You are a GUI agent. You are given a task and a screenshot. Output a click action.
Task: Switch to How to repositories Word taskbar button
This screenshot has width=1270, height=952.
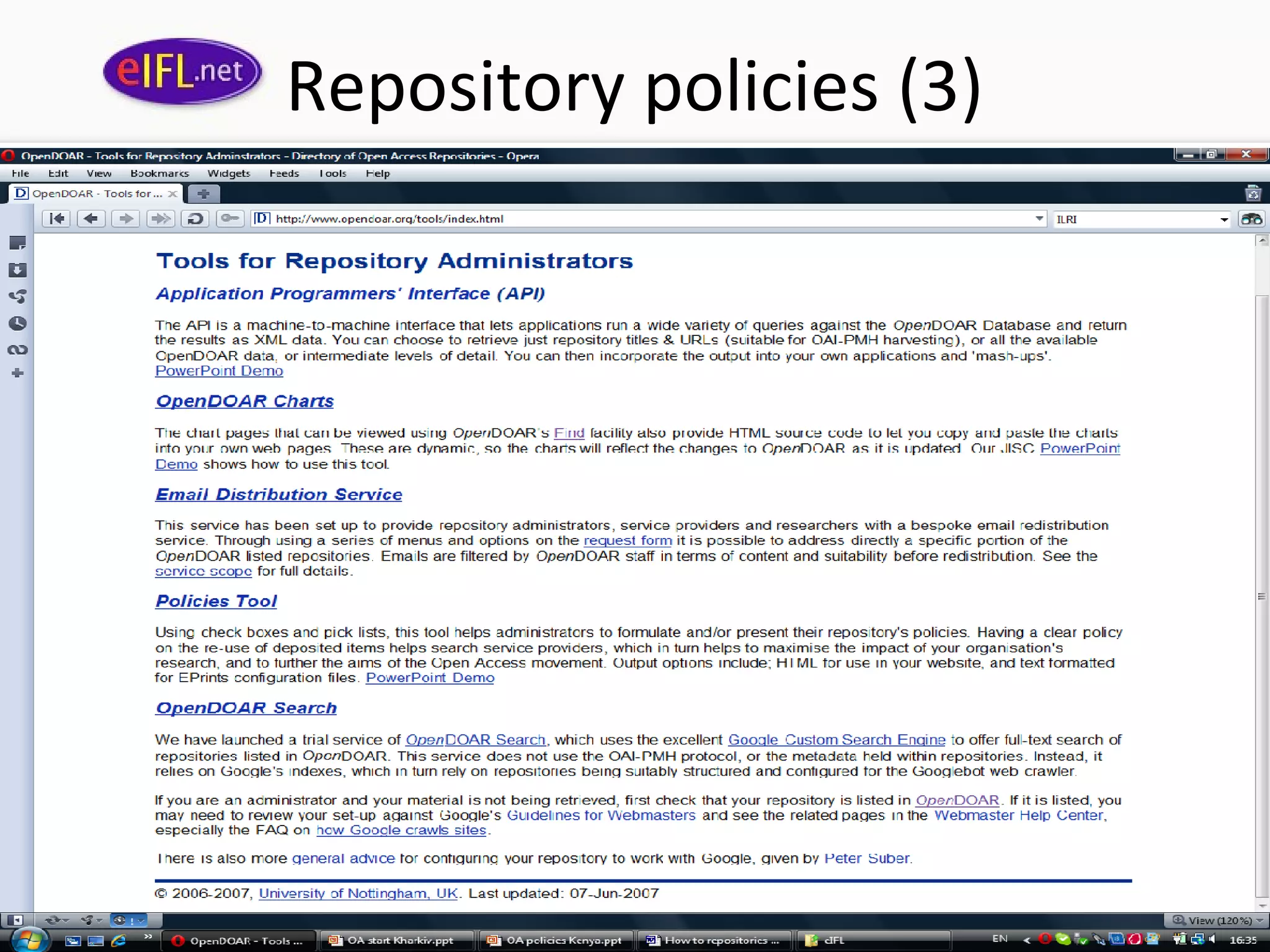(716, 940)
